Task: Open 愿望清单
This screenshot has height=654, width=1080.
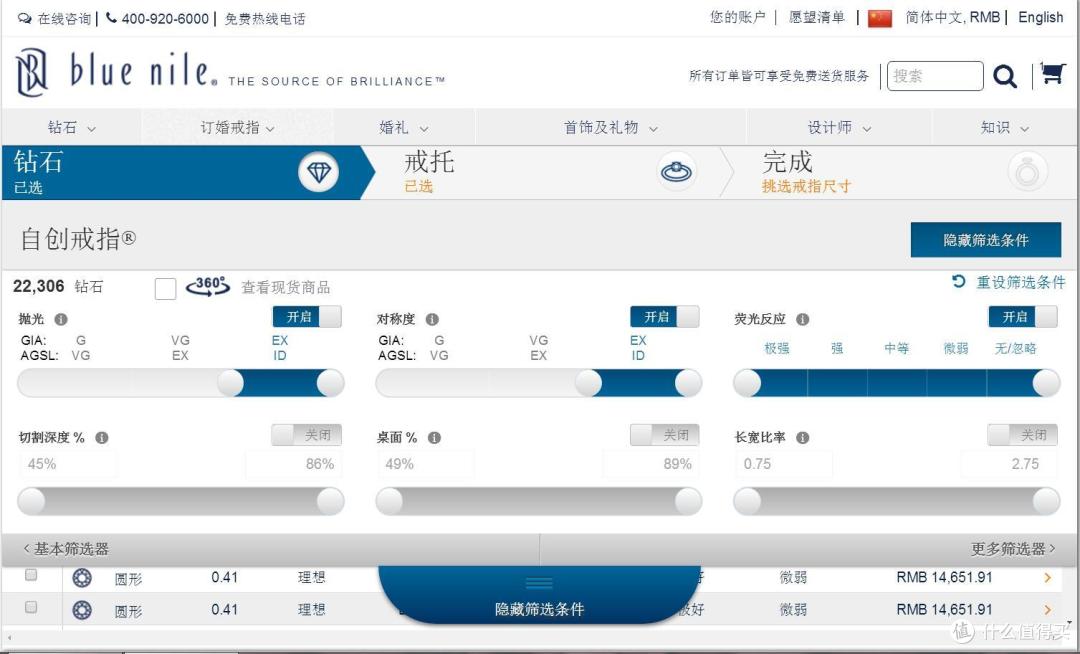Action: (x=816, y=17)
